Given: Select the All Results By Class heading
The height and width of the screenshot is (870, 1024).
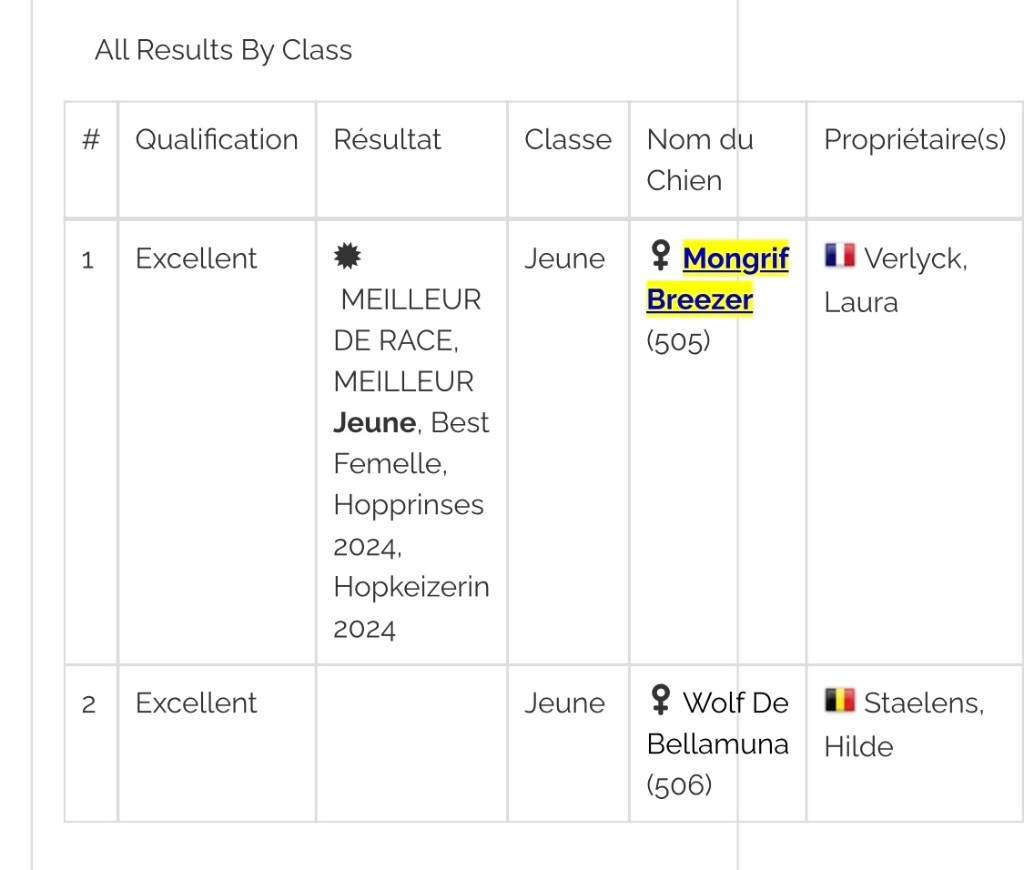Looking at the screenshot, I should pyautogui.click(x=223, y=50).
